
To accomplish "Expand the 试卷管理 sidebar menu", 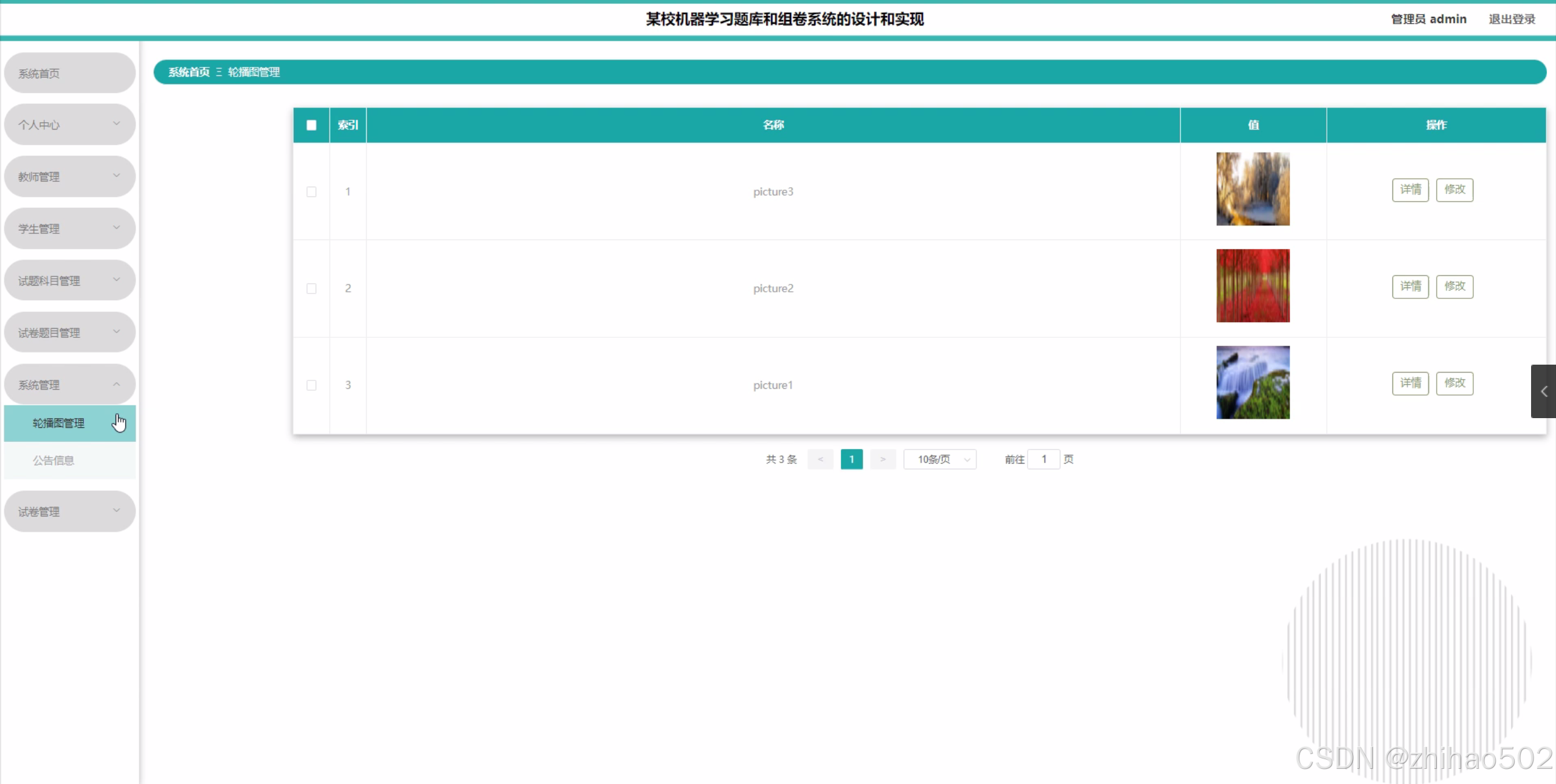I will pyautogui.click(x=69, y=512).
